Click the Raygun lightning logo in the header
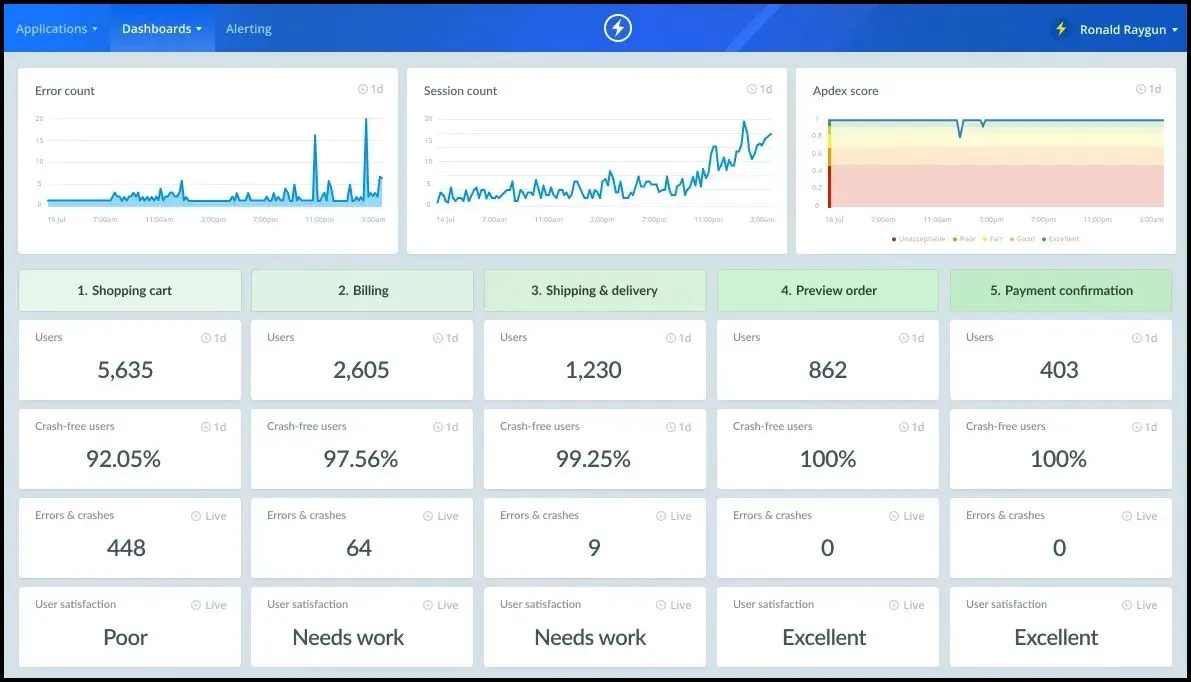The width and height of the screenshot is (1191, 682). click(x=618, y=28)
